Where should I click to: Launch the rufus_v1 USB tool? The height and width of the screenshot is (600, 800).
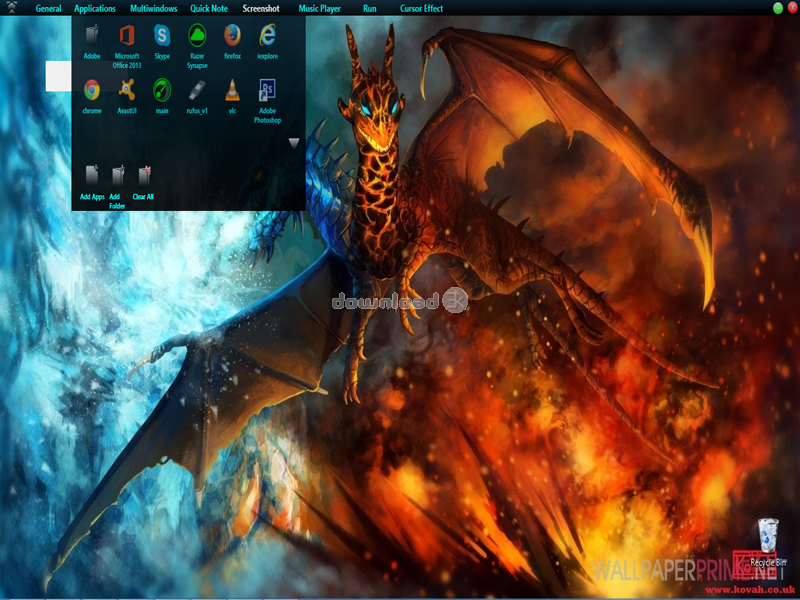click(x=197, y=90)
